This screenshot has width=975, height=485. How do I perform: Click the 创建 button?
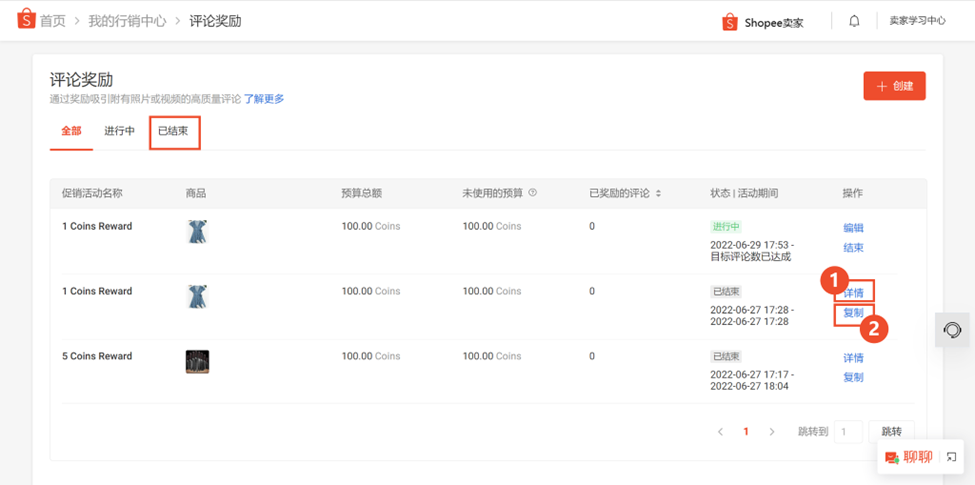point(894,86)
